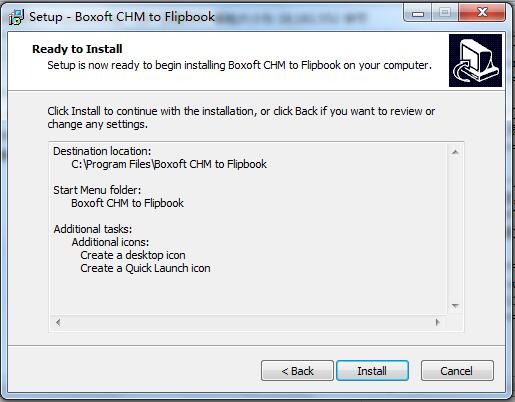515x402 pixels.
Task: Click the horizontal scrollbar track in summary box
Action: [248, 322]
